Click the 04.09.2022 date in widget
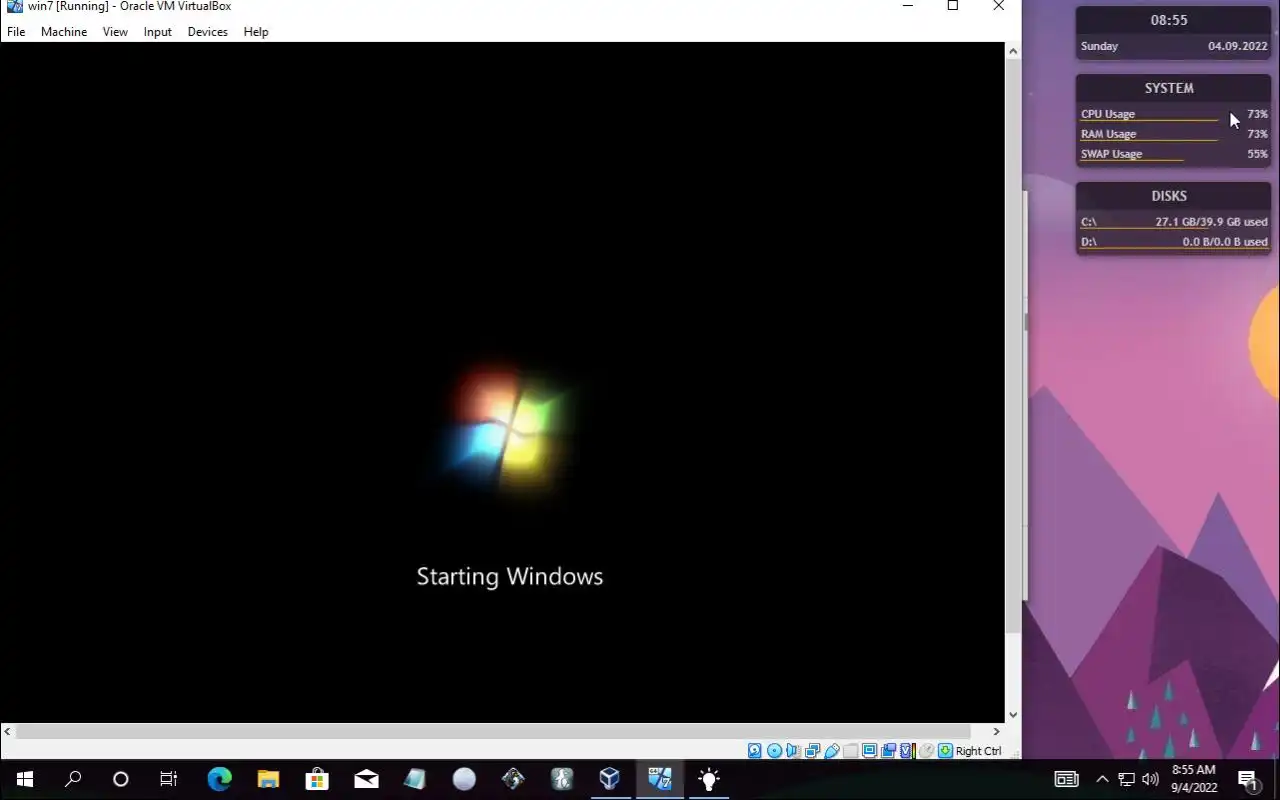This screenshot has height=800, width=1280. pos(1237,46)
